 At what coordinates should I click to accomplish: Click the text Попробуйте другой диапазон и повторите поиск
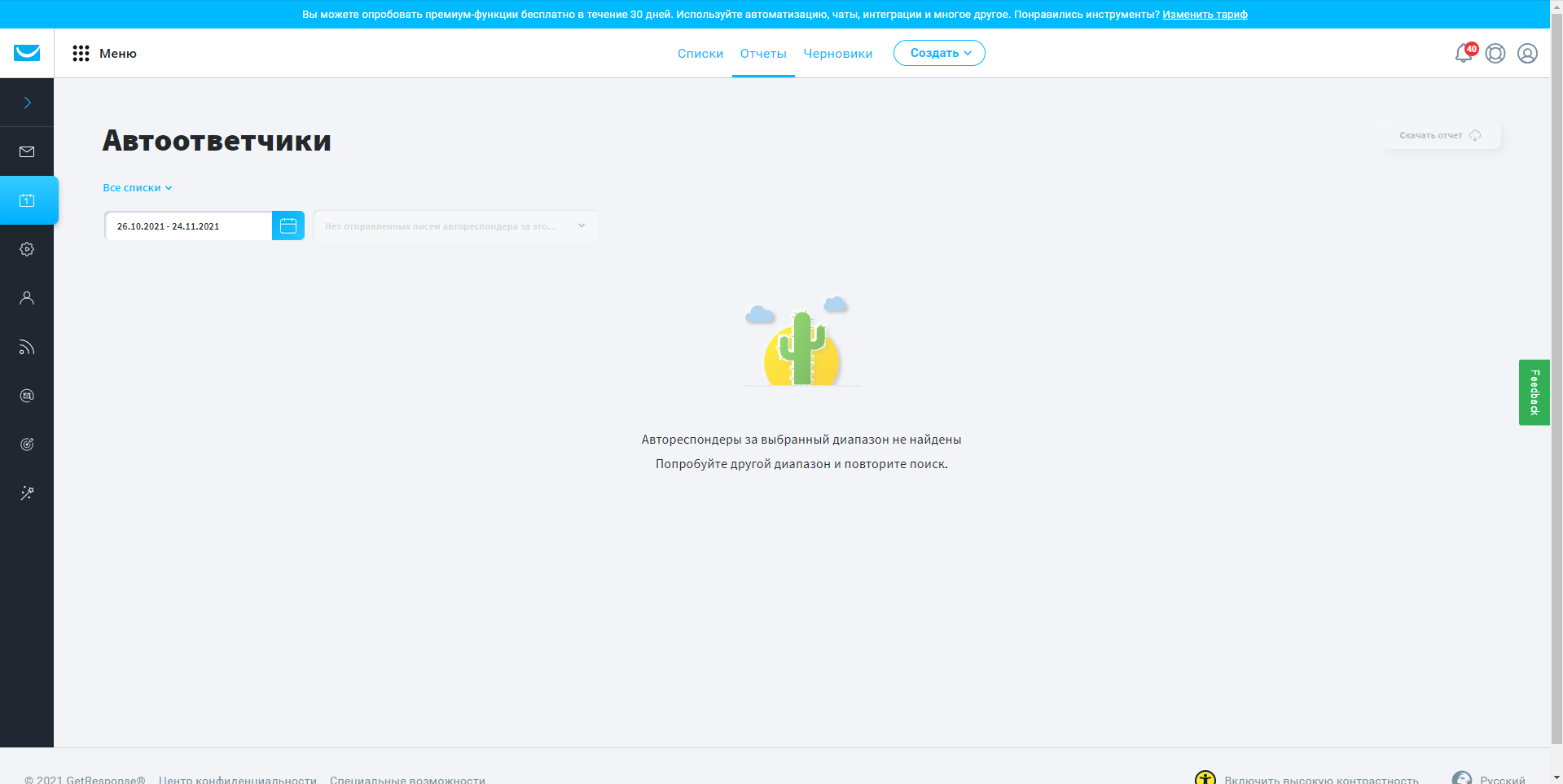pyautogui.click(x=801, y=464)
